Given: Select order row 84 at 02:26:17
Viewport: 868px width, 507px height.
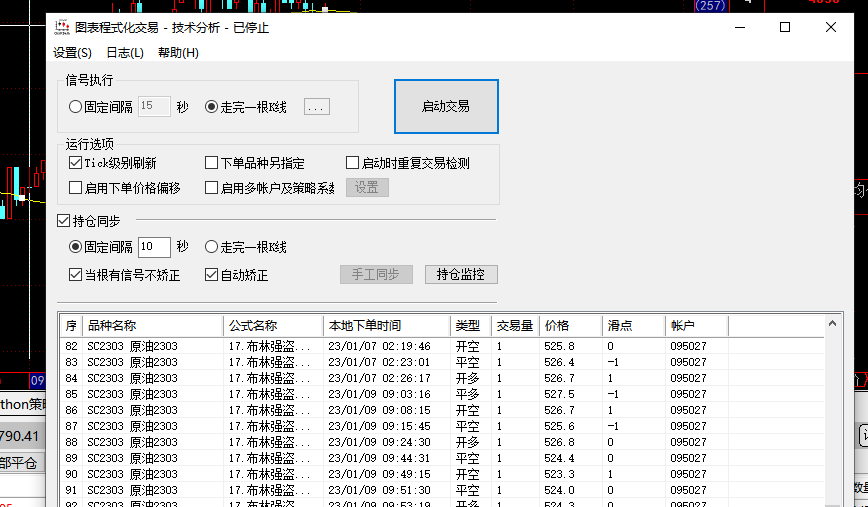Looking at the screenshot, I should click(x=442, y=378).
